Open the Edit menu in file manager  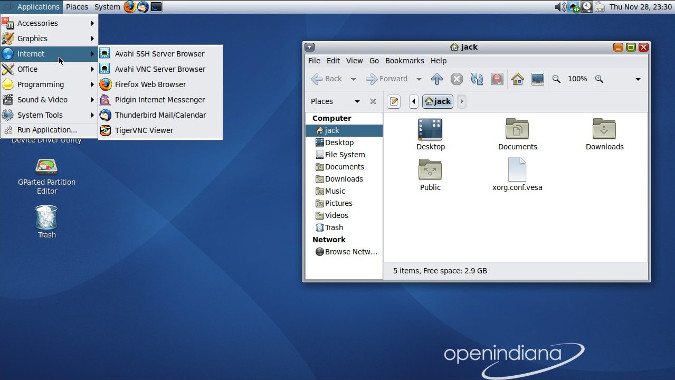pyautogui.click(x=333, y=61)
